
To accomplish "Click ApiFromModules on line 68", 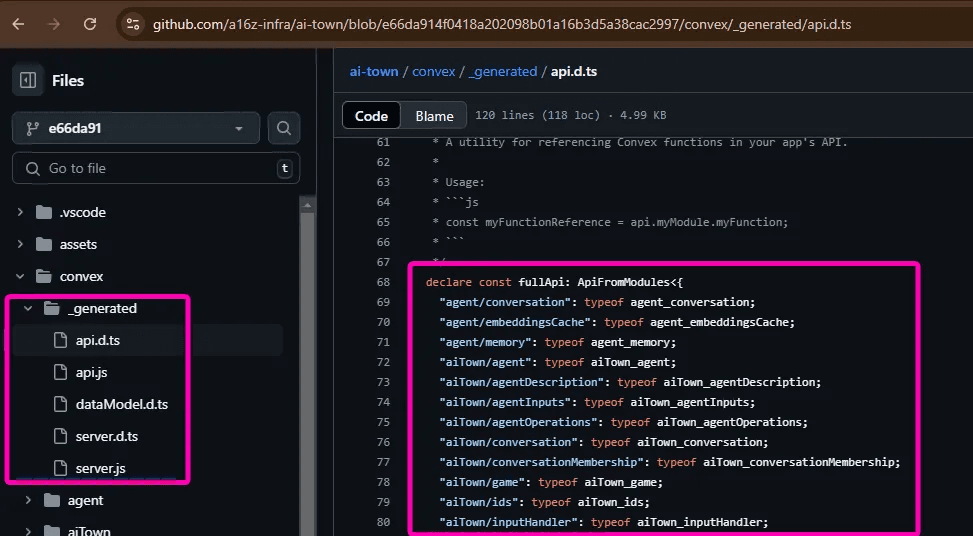I will tap(624, 282).
